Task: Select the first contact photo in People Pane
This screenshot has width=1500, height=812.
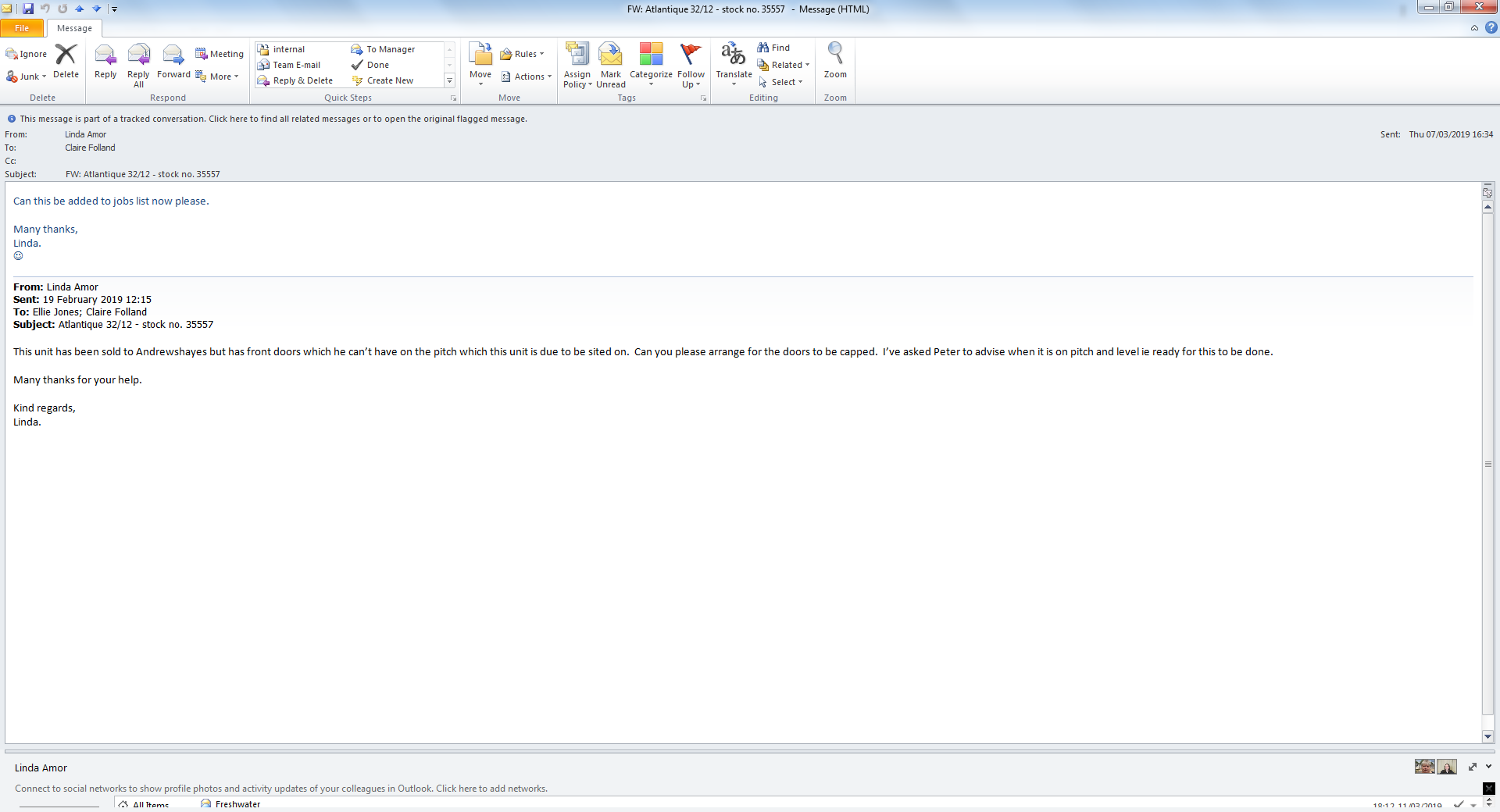Action: coord(1424,767)
